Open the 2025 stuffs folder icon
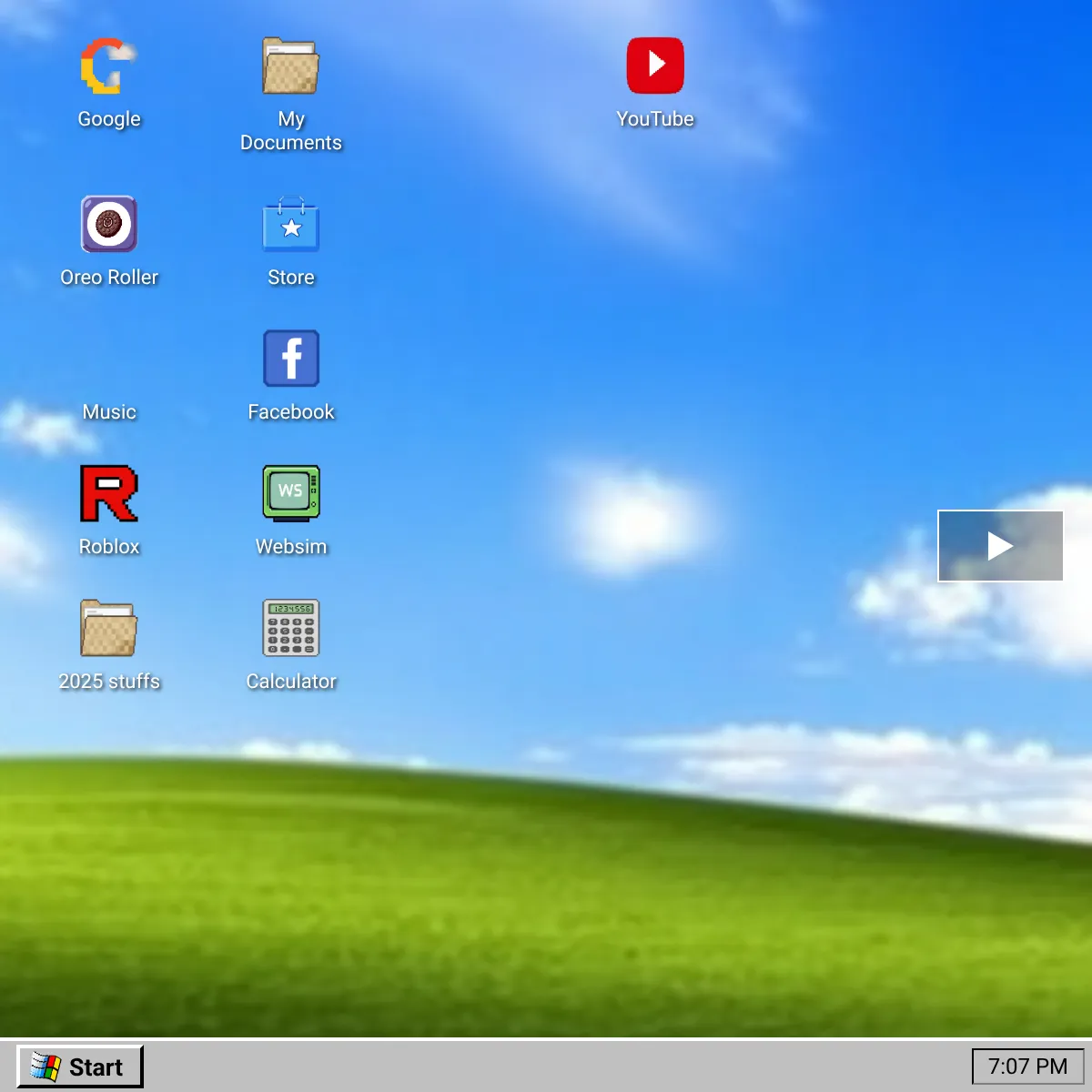 108,628
